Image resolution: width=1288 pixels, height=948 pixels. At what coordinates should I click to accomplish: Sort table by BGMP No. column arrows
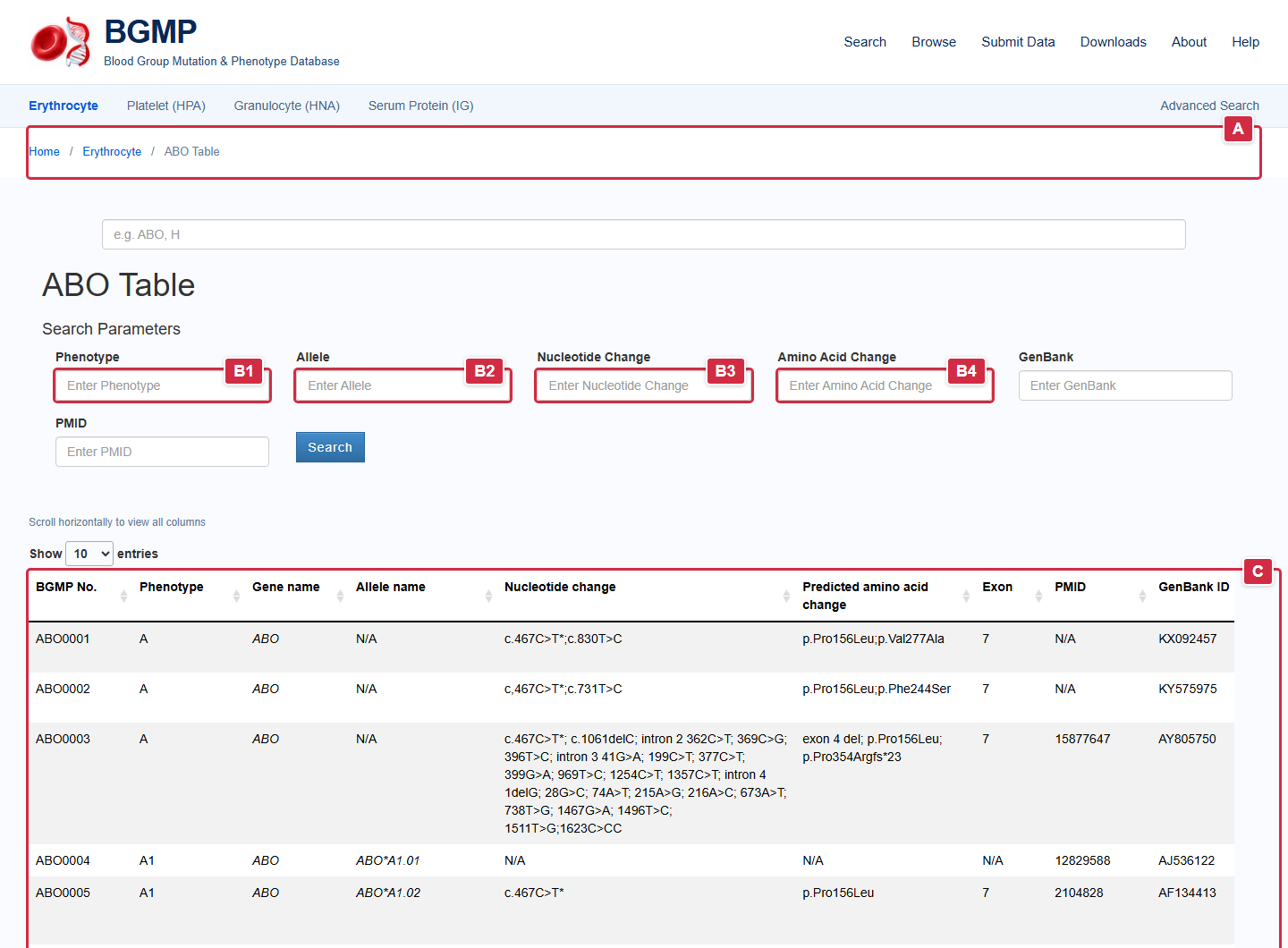pyautogui.click(x=123, y=596)
